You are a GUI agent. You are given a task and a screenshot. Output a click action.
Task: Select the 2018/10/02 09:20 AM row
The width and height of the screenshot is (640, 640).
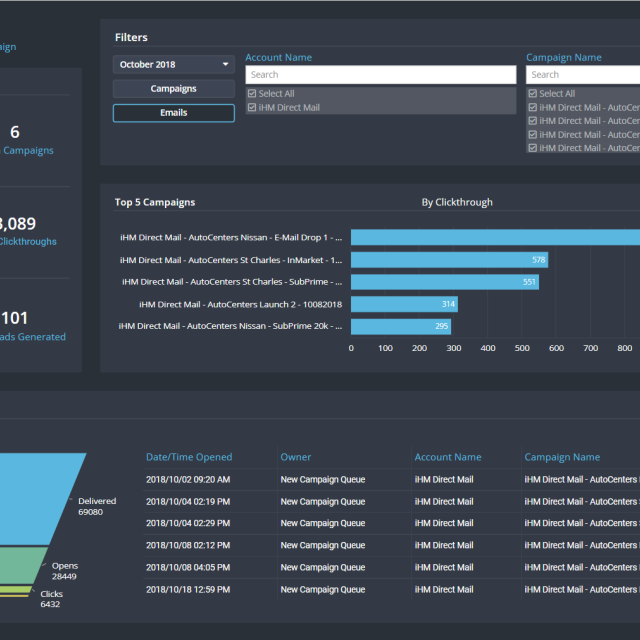pyautogui.click(x=391, y=480)
